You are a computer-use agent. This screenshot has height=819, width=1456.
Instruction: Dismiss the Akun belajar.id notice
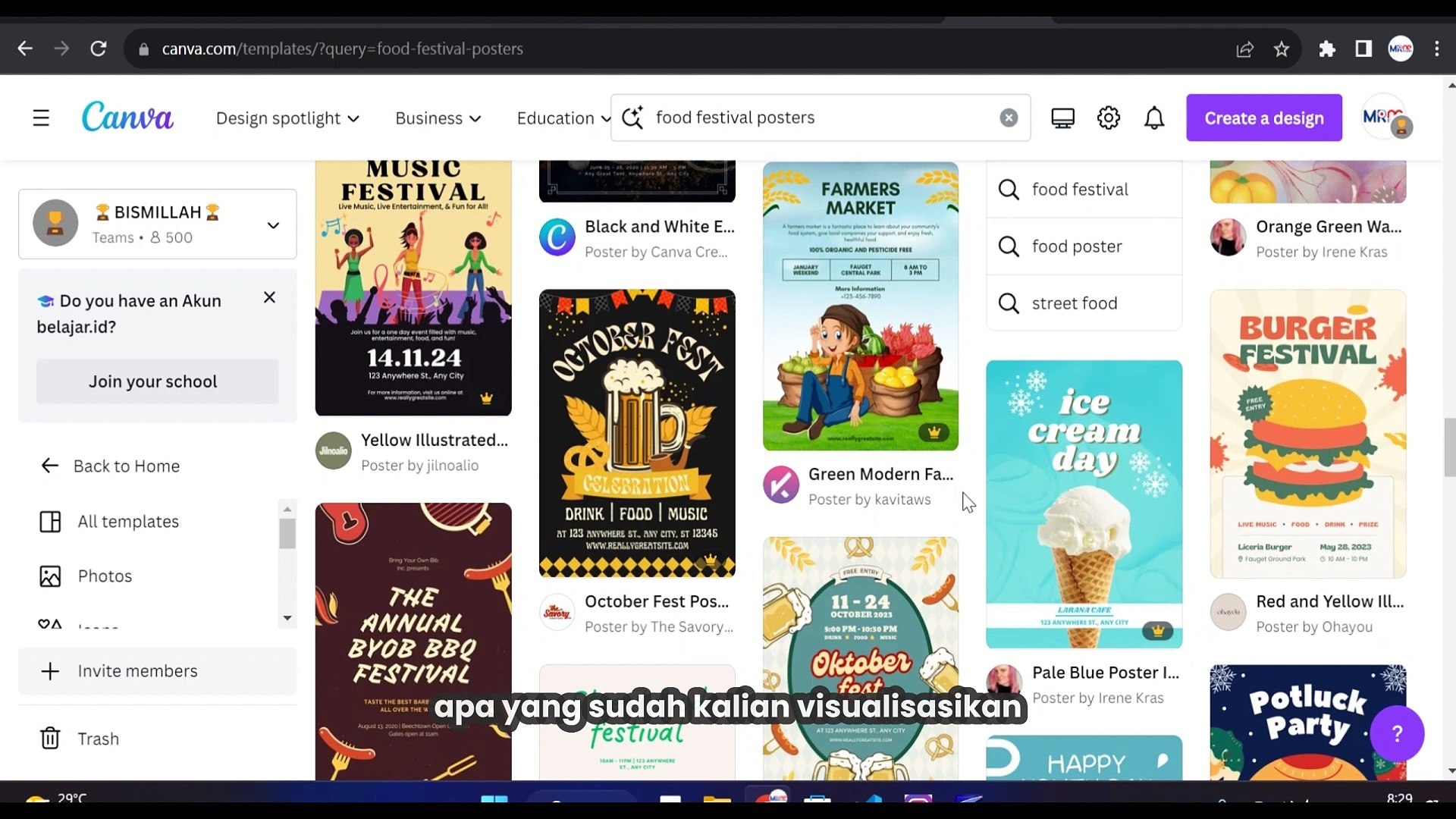point(269,297)
